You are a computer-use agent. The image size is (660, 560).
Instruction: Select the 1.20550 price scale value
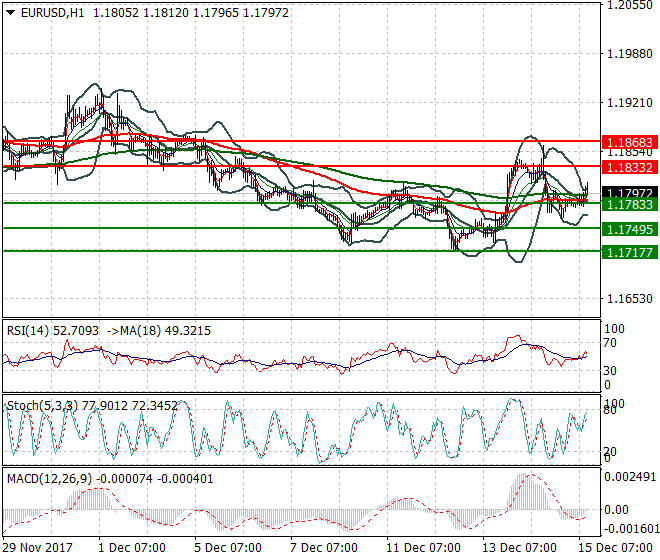point(630,5)
